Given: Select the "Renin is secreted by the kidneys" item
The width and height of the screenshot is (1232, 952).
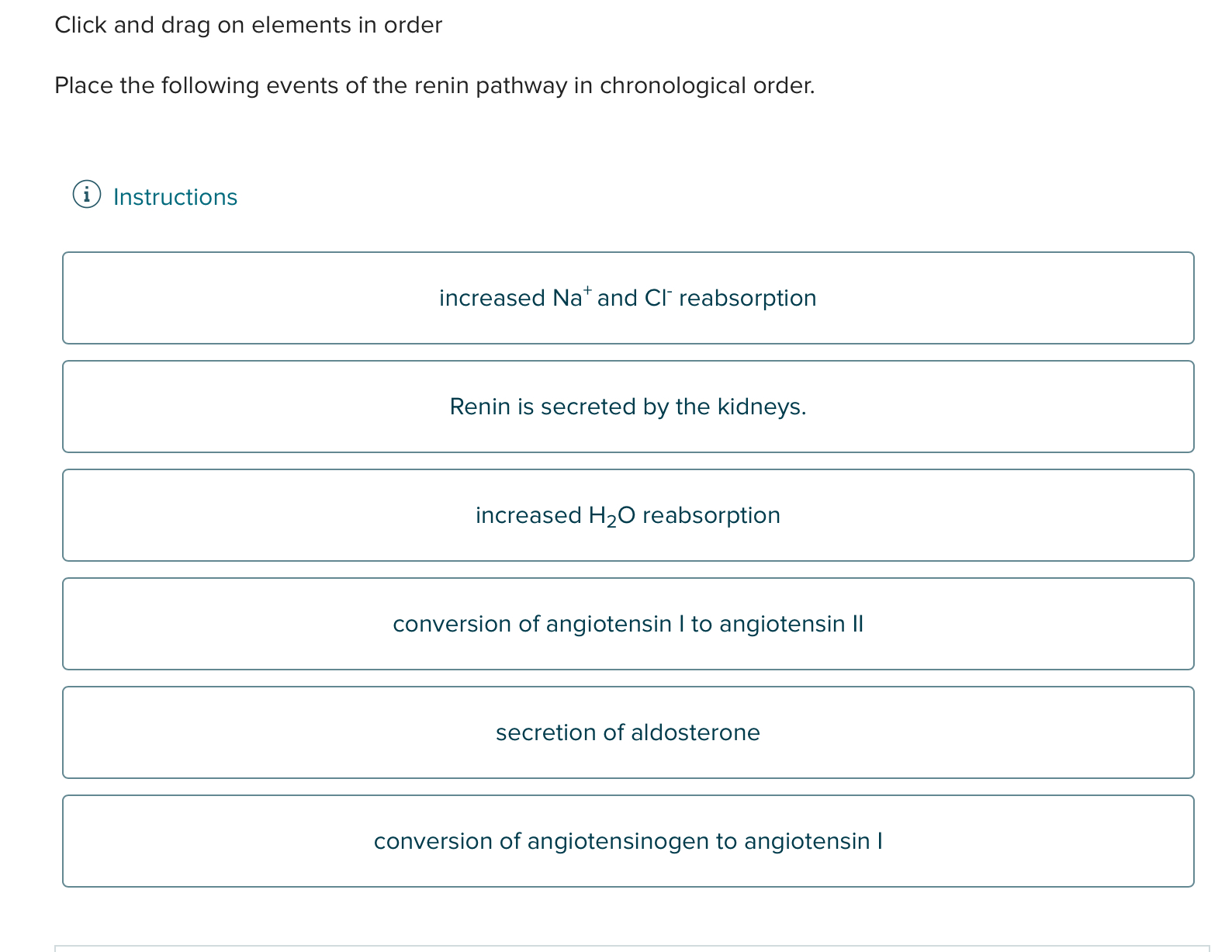Looking at the screenshot, I should (628, 407).
